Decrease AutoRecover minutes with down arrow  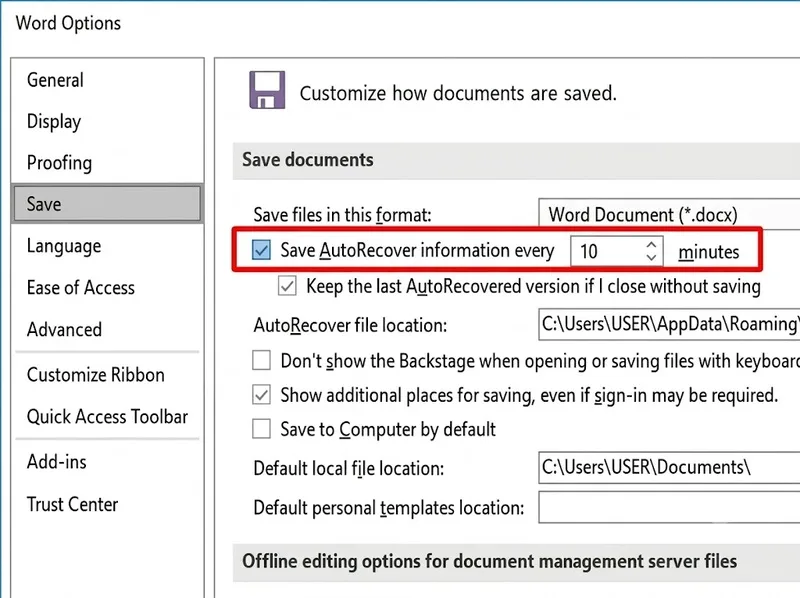651,257
